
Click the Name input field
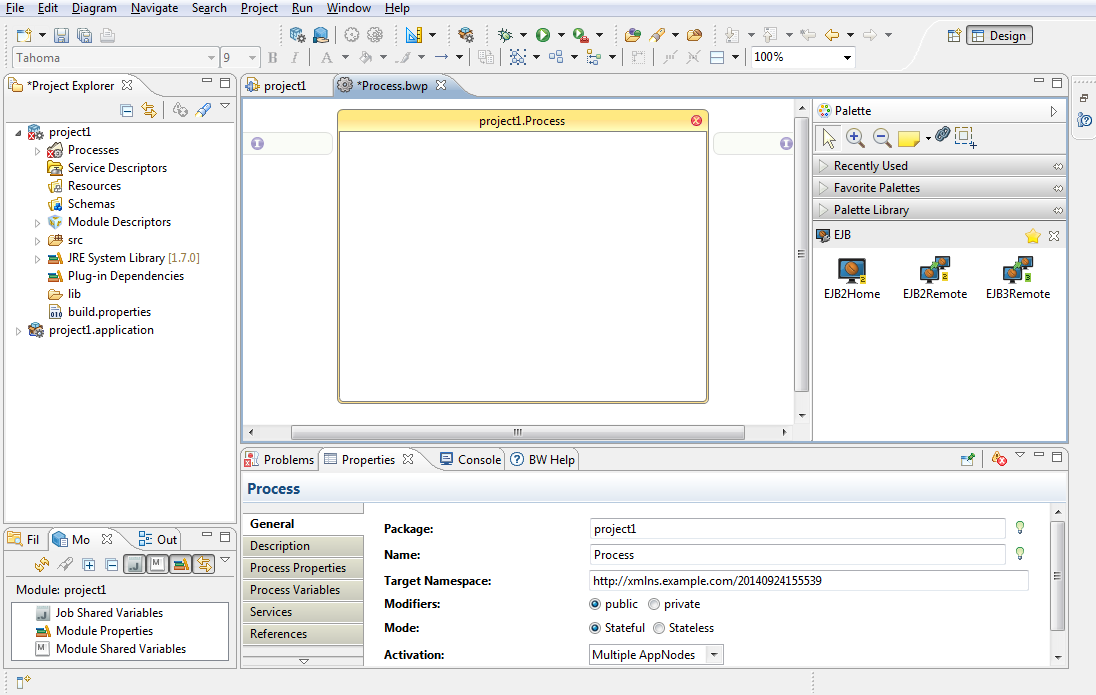(x=797, y=555)
